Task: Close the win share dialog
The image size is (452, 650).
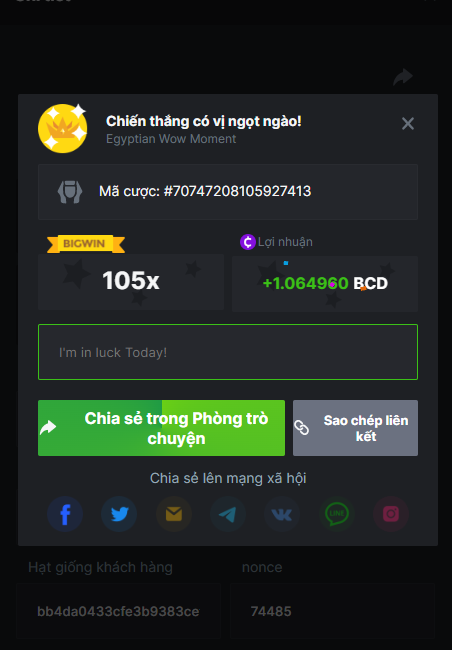Action: pos(408,124)
